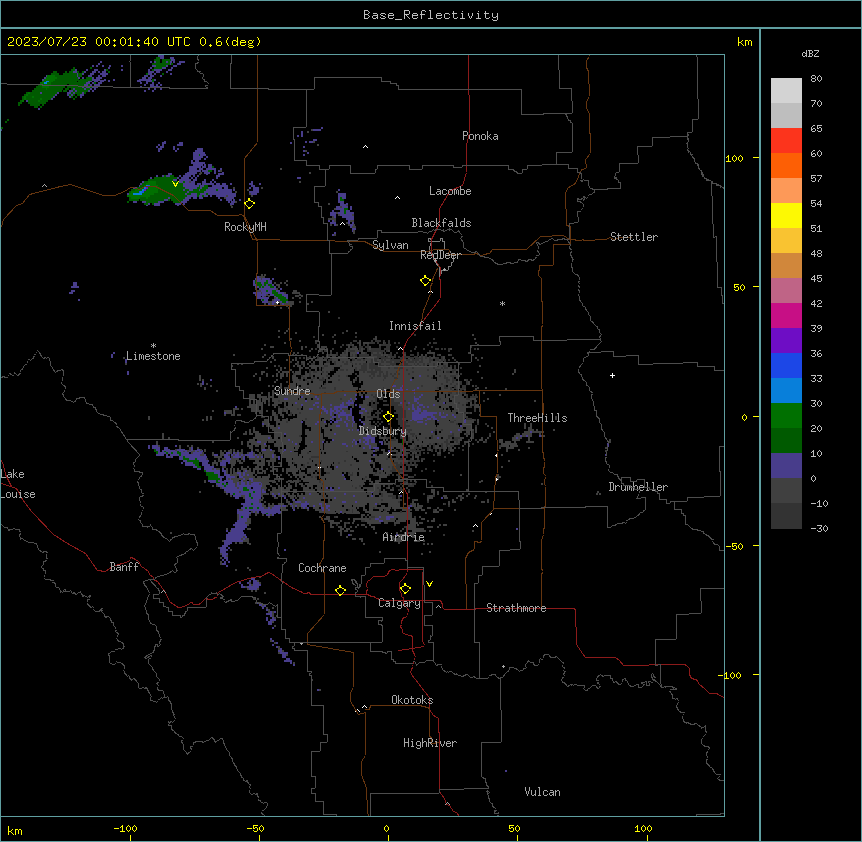Click the white asterisk east of Innisfail
This screenshot has width=862, height=842.
click(x=502, y=303)
